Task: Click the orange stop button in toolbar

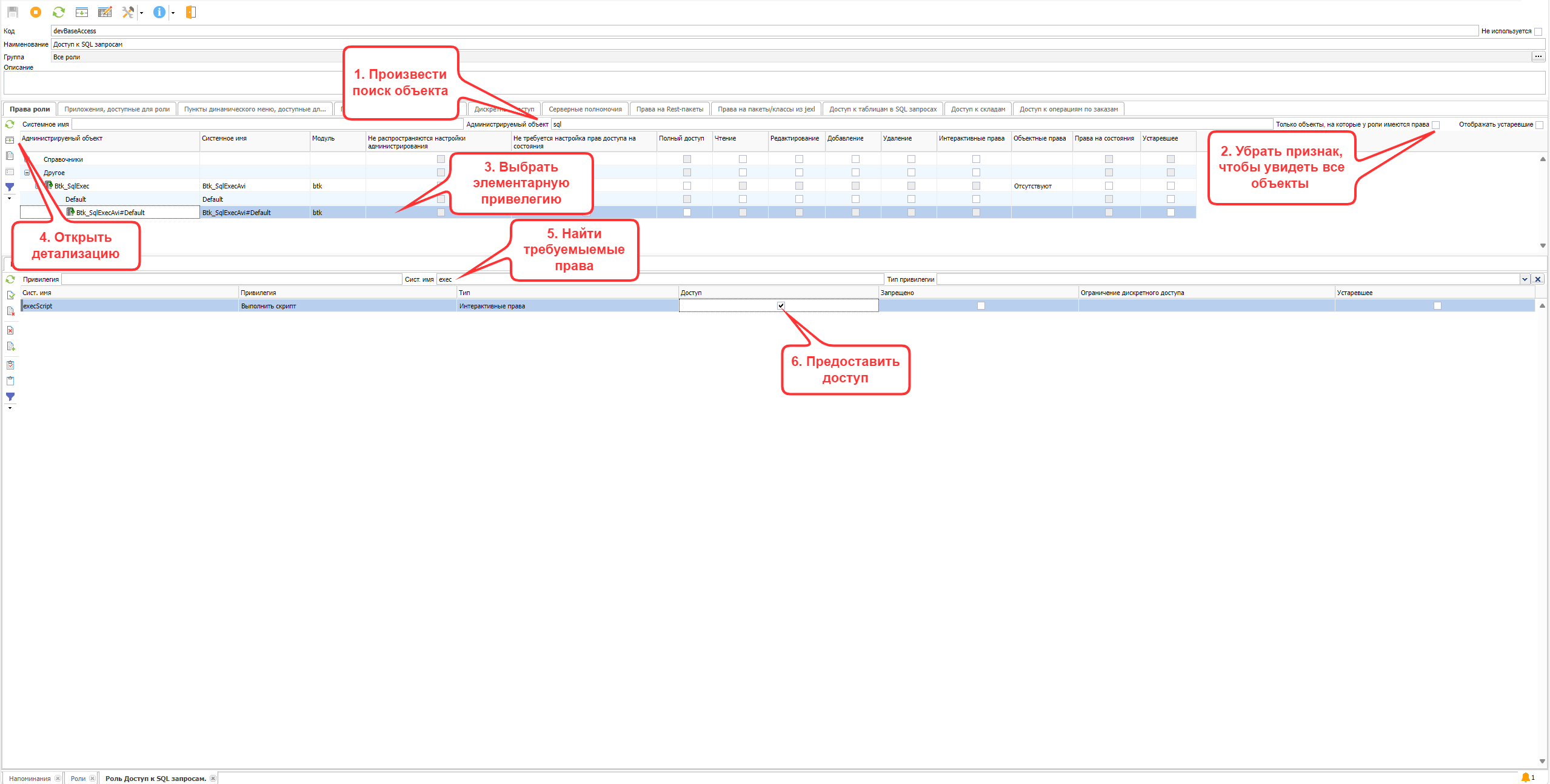Action: click(x=36, y=12)
